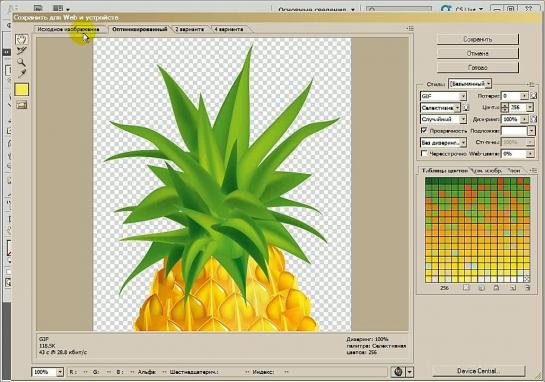Open the Подложка matte dropdown arrow
This screenshot has width=545, height=382.
point(531,131)
